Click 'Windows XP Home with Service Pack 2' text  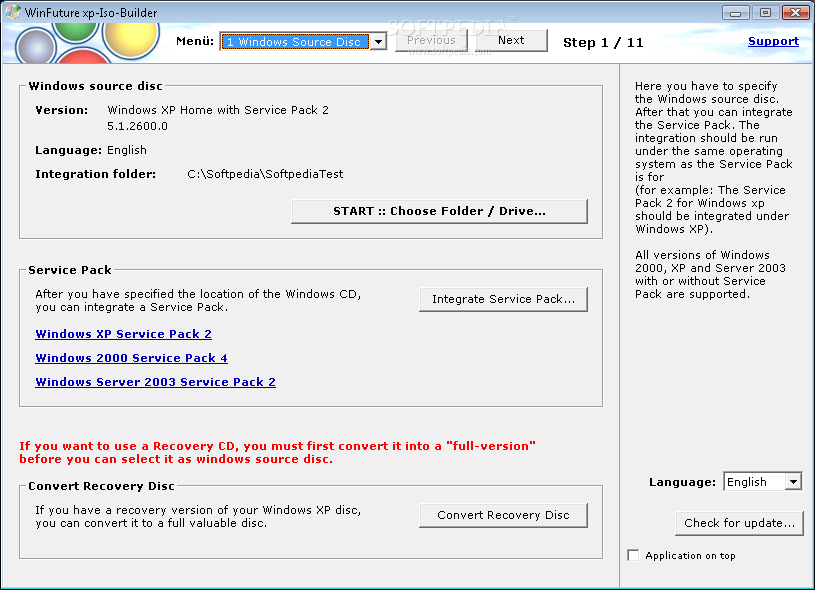pos(218,110)
